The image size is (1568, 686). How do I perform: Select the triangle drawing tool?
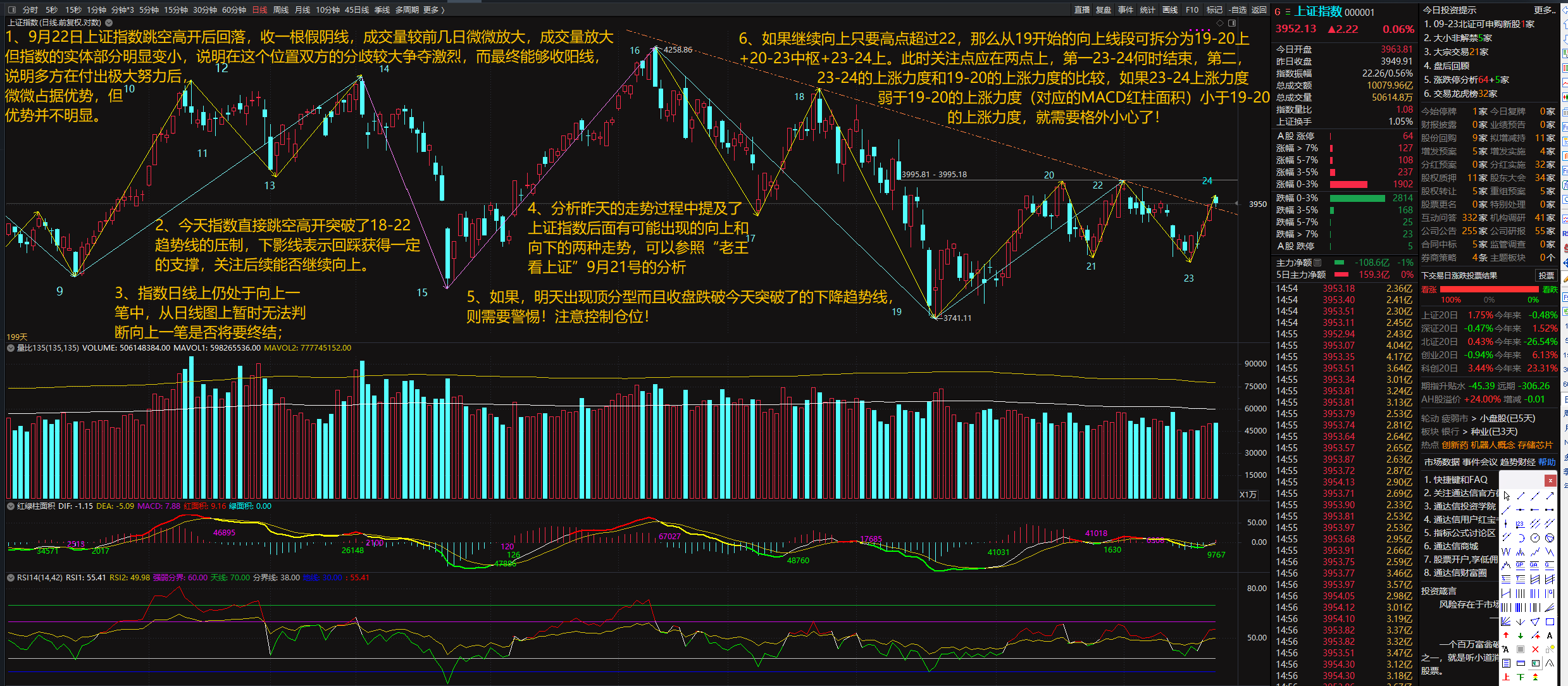coord(1535,621)
